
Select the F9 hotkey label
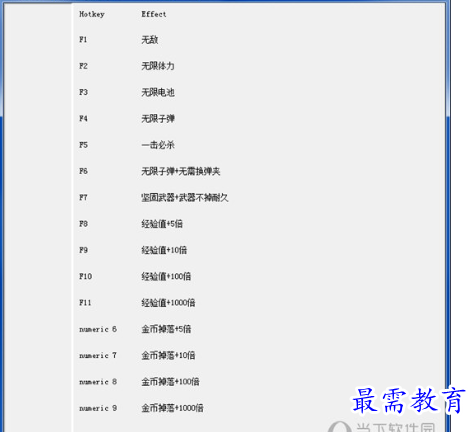tap(83, 250)
